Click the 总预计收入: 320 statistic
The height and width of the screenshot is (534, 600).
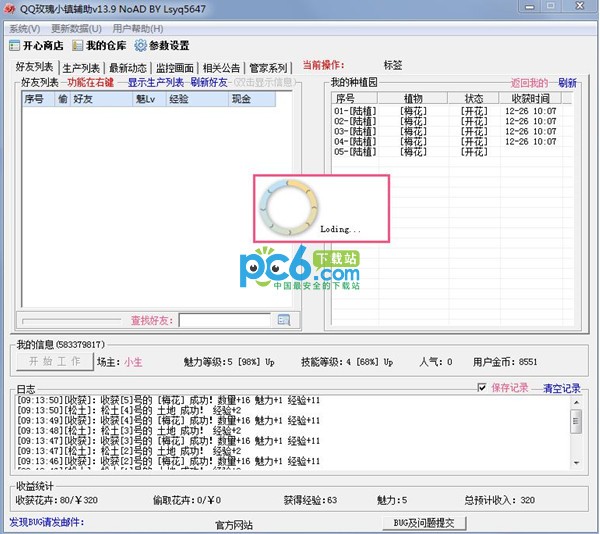pos(499,500)
